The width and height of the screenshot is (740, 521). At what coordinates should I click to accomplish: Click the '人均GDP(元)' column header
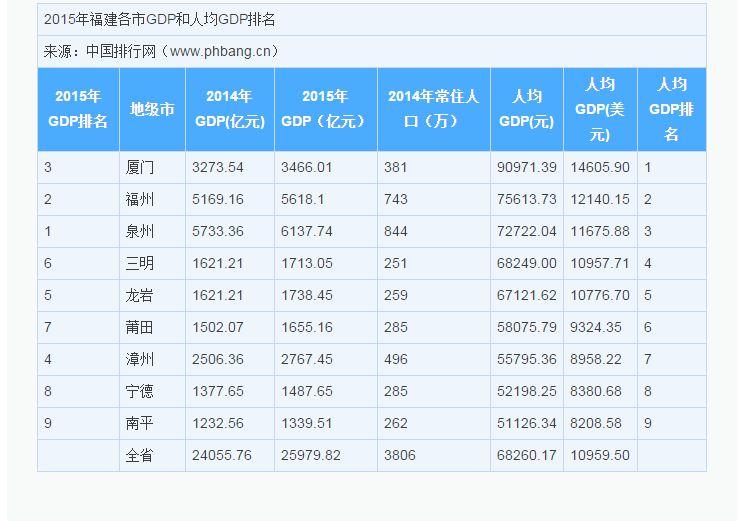(526, 109)
